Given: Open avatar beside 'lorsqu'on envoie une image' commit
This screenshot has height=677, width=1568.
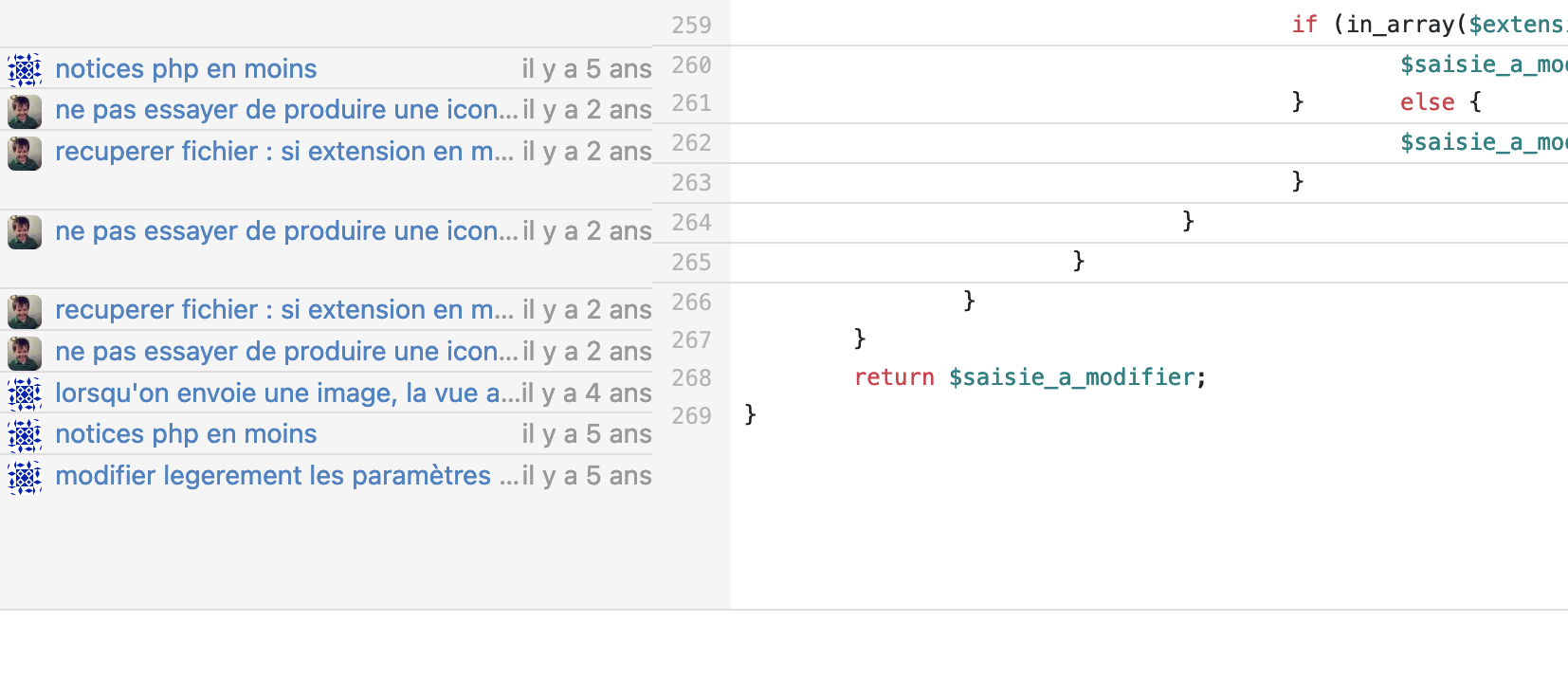Looking at the screenshot, I should (25, 394).
